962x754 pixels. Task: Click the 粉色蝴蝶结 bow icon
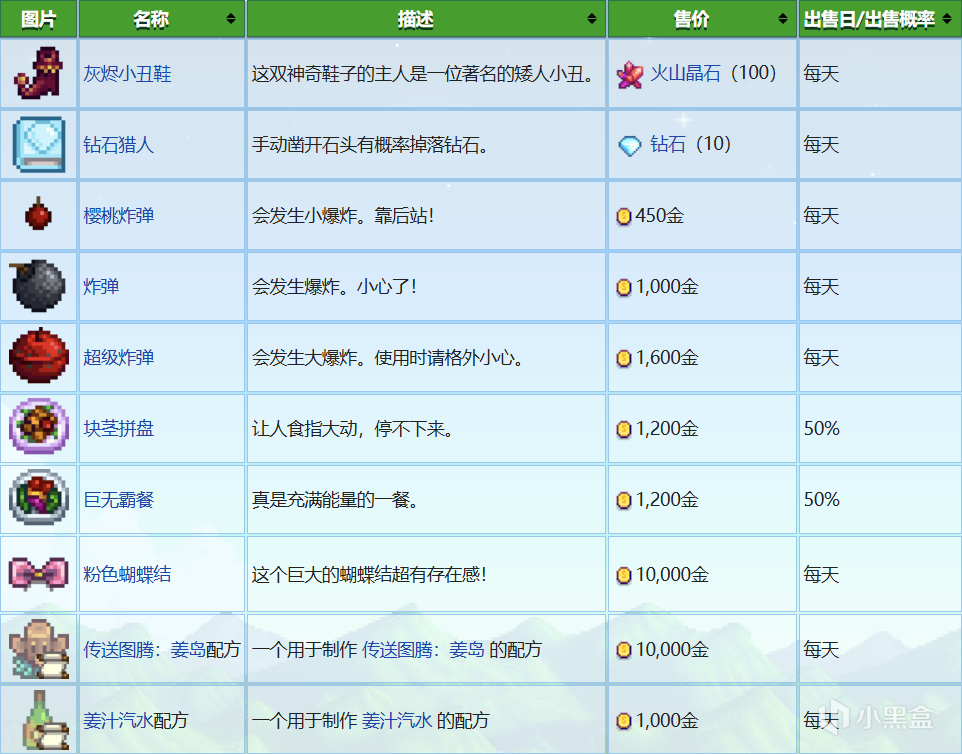39,574
